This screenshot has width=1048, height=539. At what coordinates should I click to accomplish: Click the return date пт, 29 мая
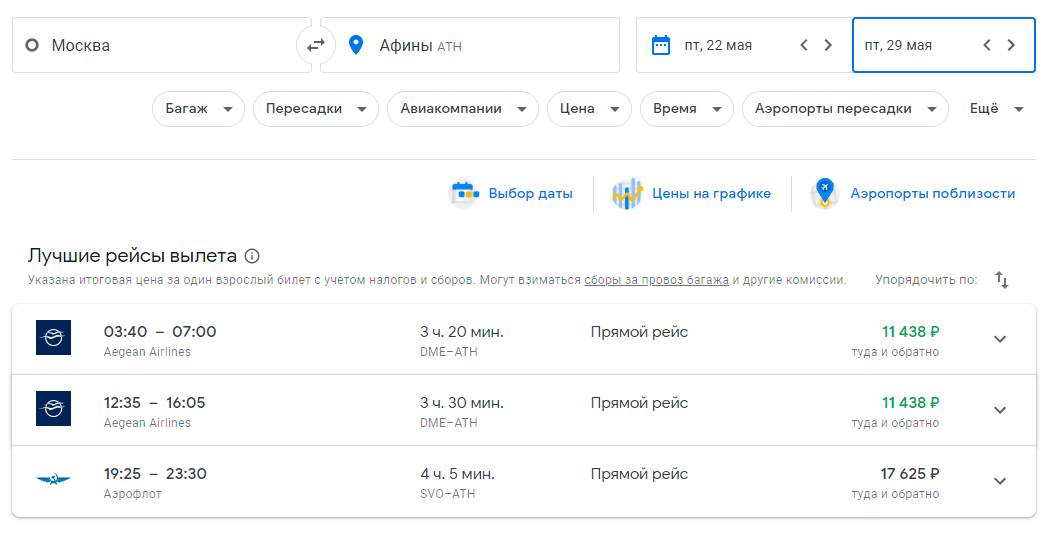pos(898,45)
